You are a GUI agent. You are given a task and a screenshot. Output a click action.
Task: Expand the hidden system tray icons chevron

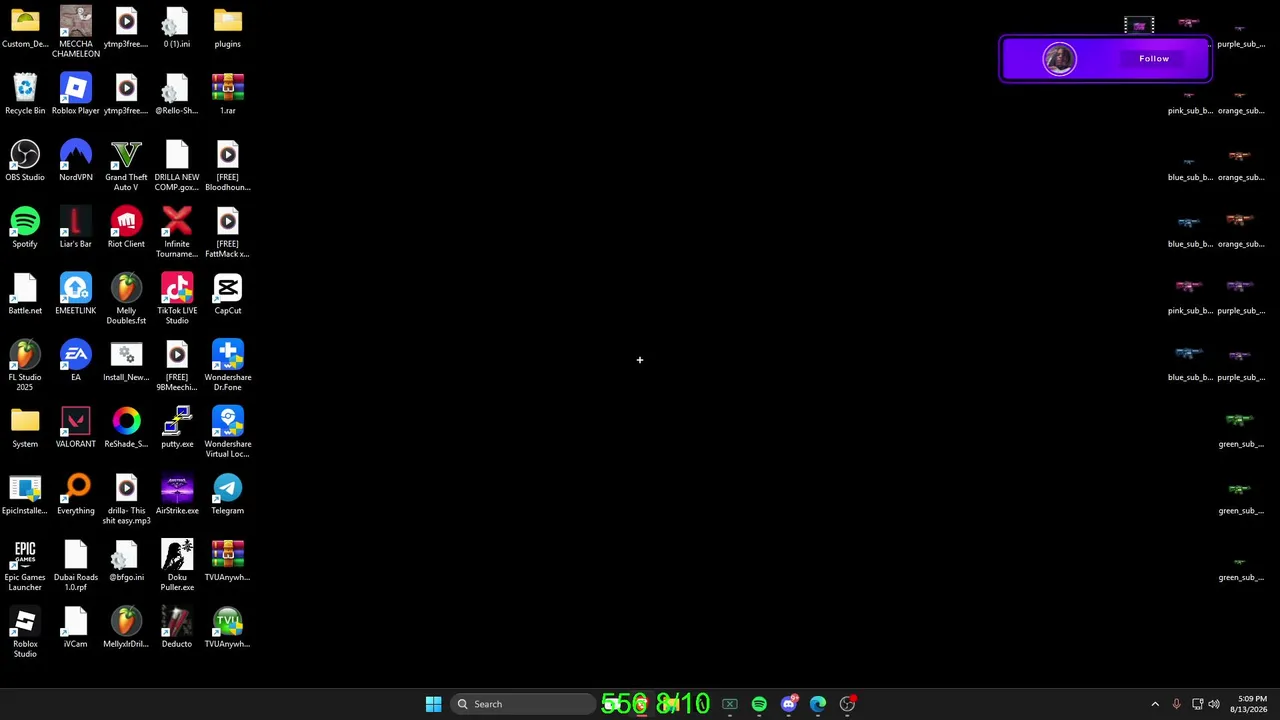coord(1155,704)
